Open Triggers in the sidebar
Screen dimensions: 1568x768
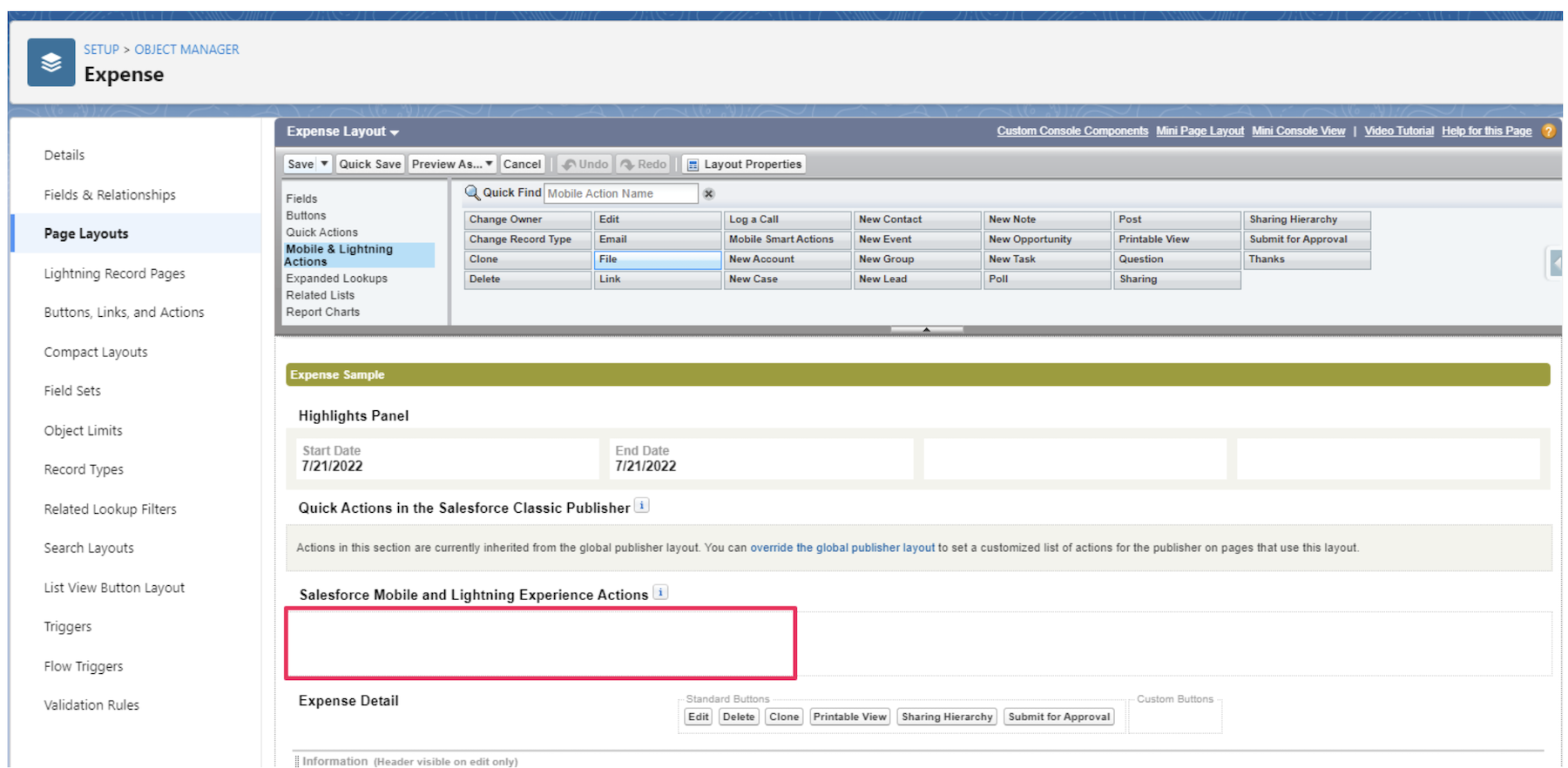pos(68,627)
